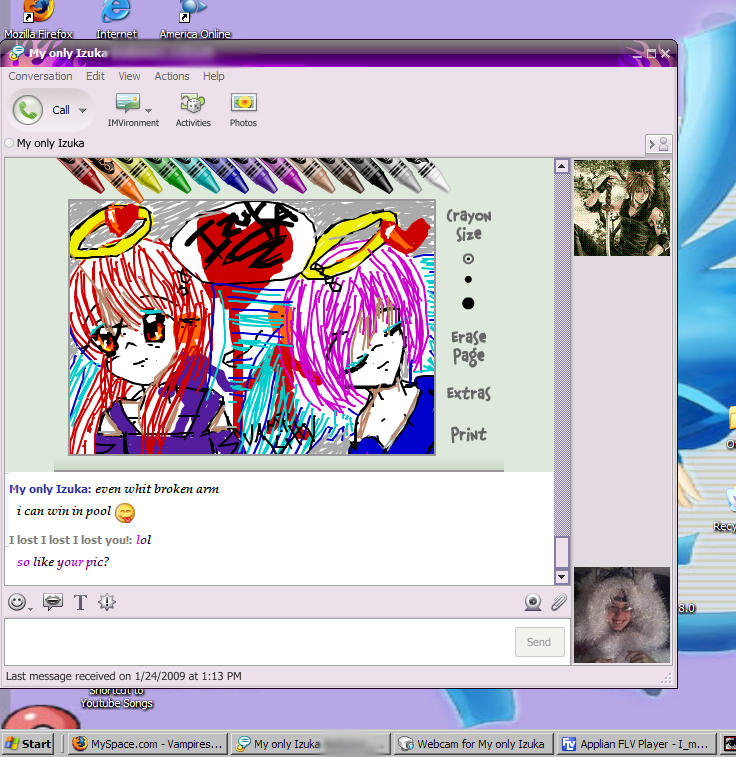The width and height of the screenshot is (736, 757).
Task: Select the America Online desktop shortcut
Action: (194, 20)
